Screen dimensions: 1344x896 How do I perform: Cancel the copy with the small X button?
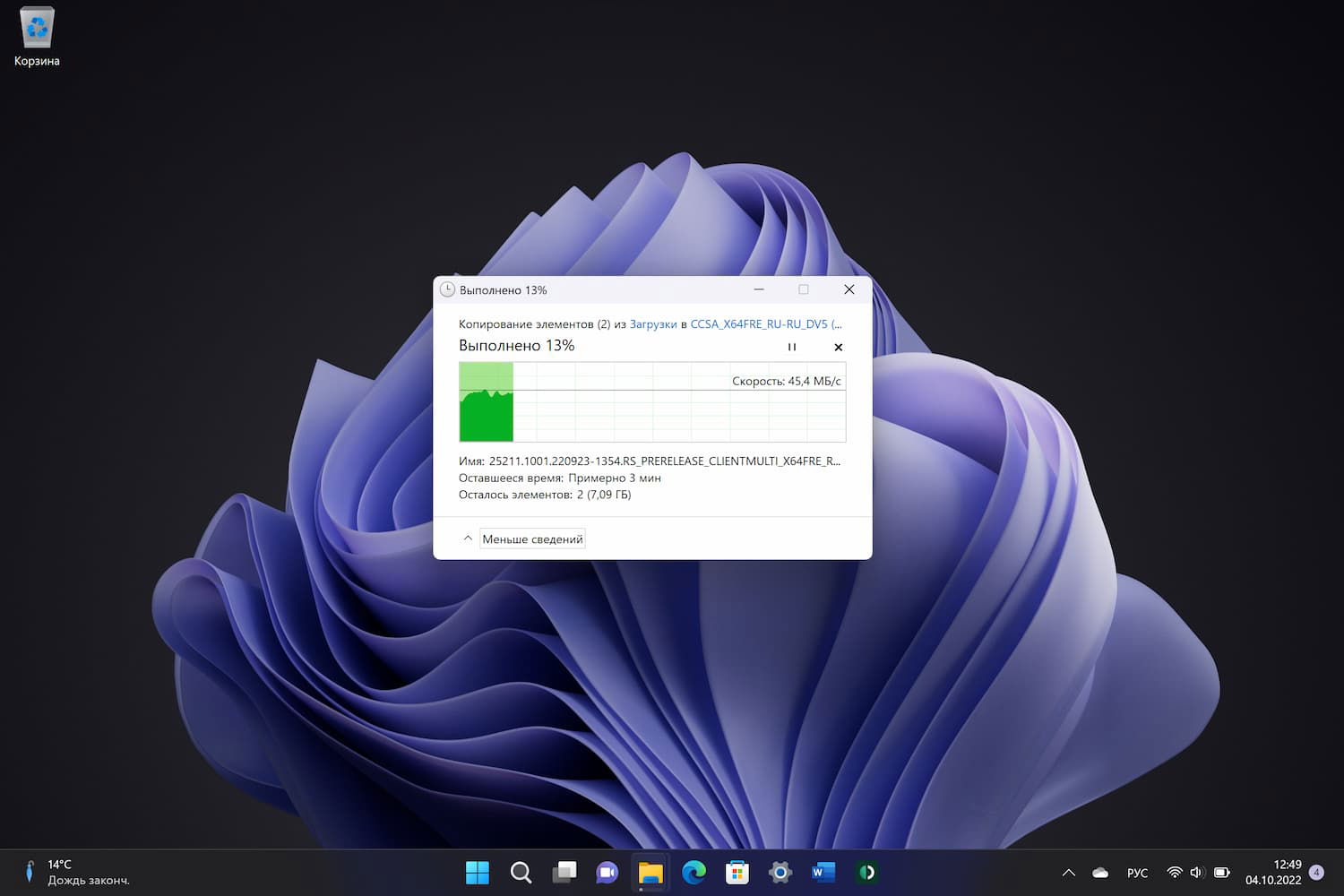point(839,347)
